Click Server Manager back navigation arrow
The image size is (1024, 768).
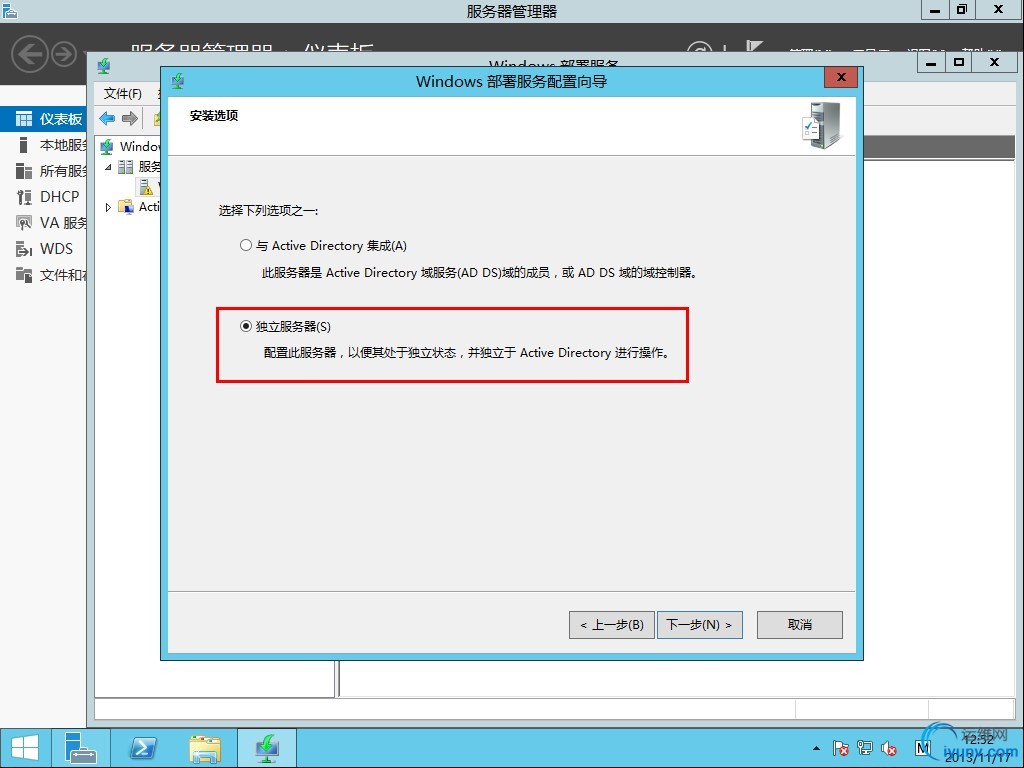[30, 54]
